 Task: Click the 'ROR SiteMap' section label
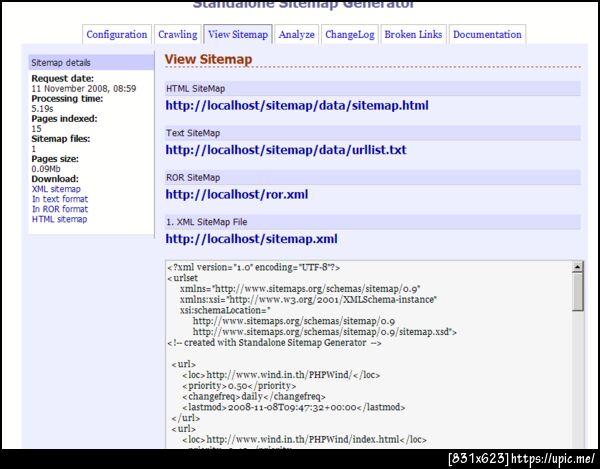[193, 178]
